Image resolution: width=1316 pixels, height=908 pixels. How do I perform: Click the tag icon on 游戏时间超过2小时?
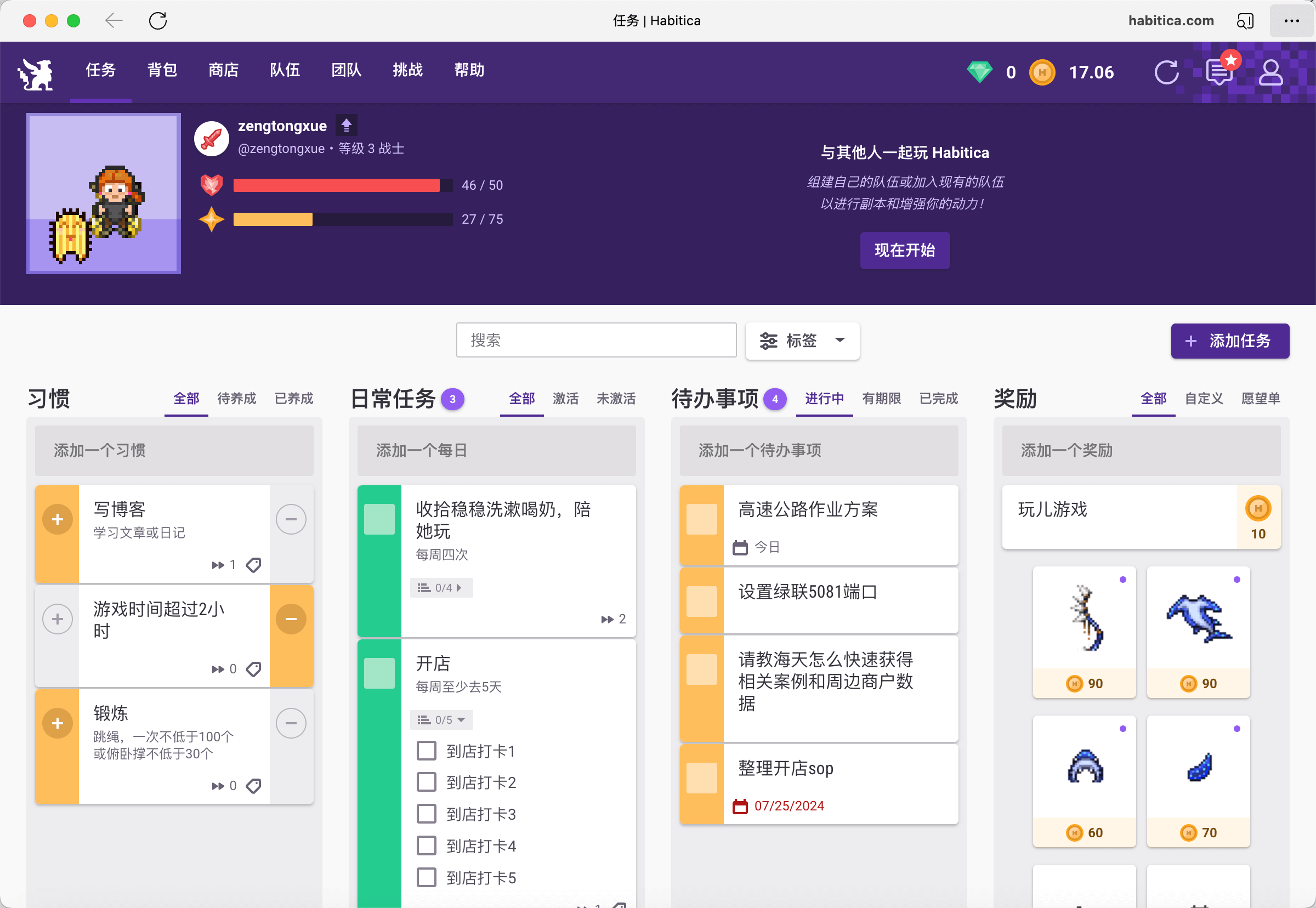pyautogui.click(x=253, y=669)
